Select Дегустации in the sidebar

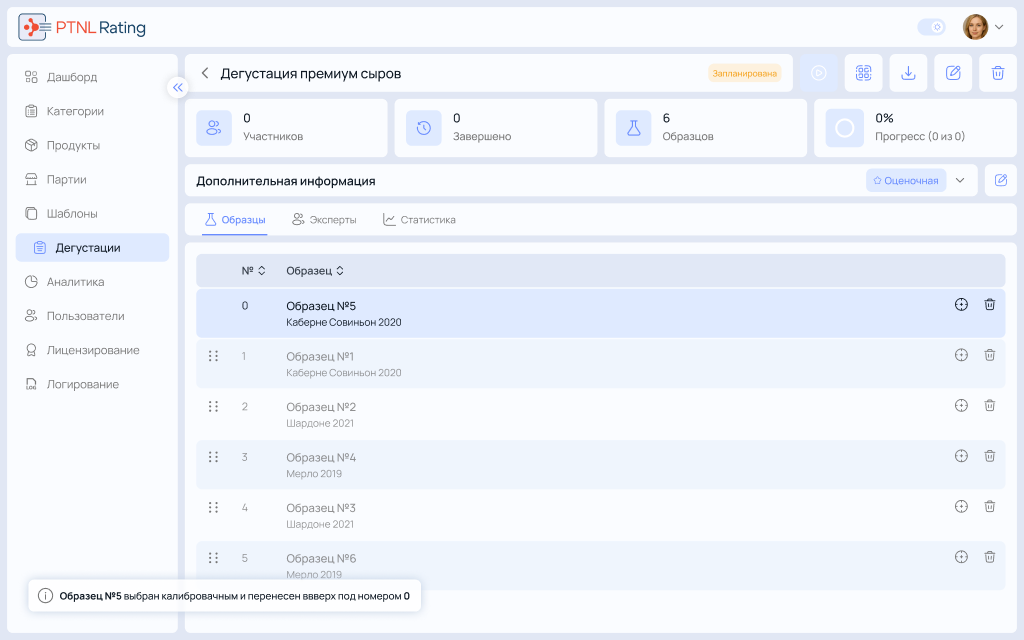pyautogui.click(x=92, y=248)
